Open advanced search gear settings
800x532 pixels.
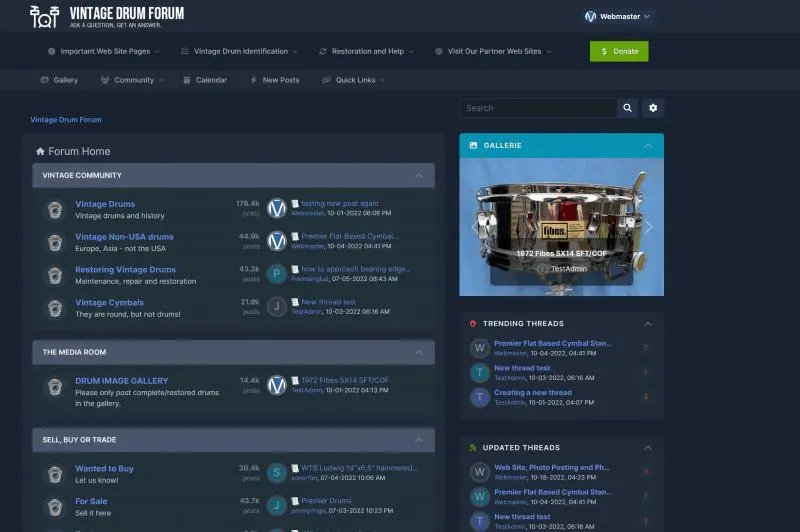(x=653, y=108)
